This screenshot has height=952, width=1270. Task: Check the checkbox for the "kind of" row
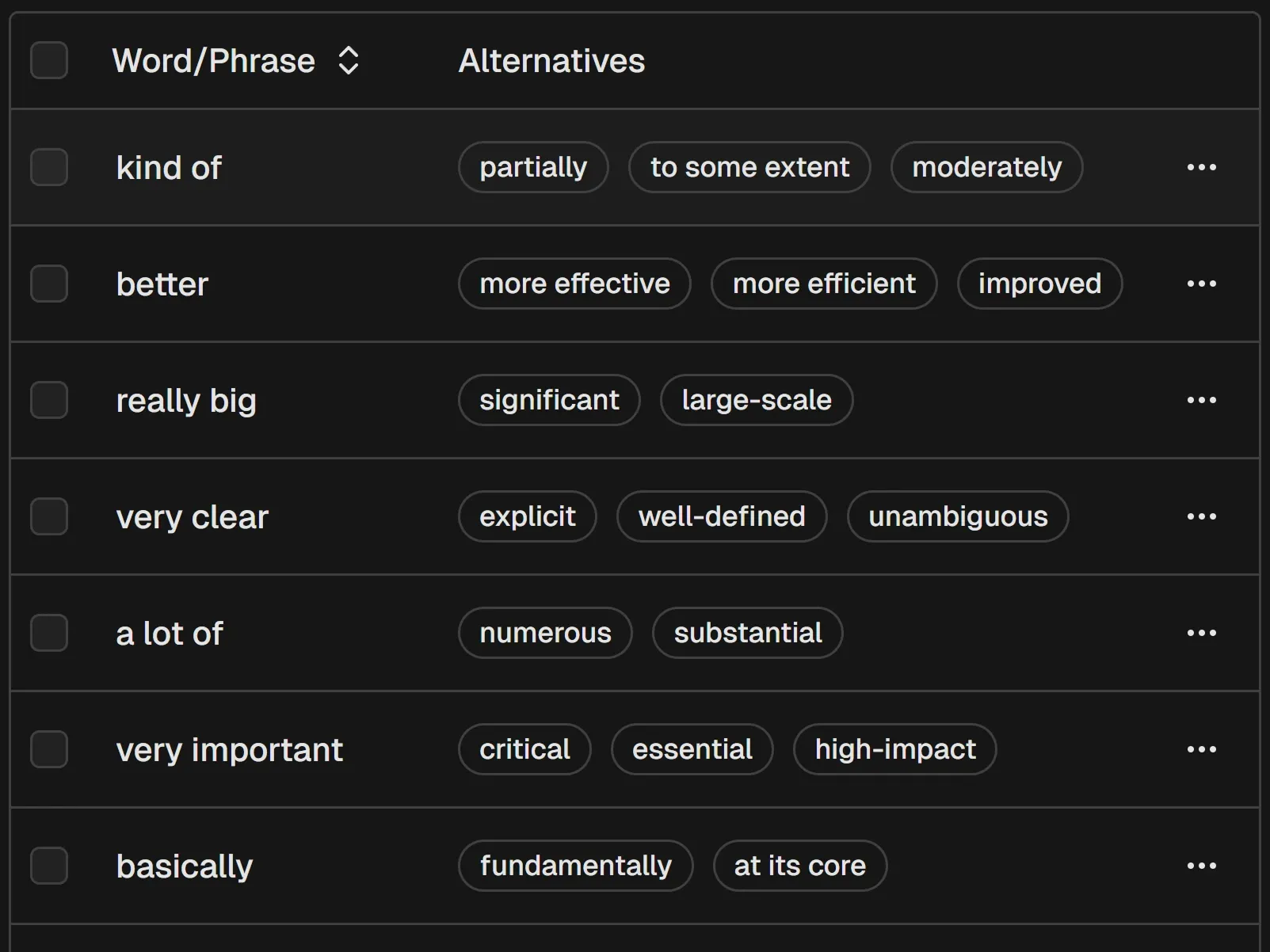49,167
